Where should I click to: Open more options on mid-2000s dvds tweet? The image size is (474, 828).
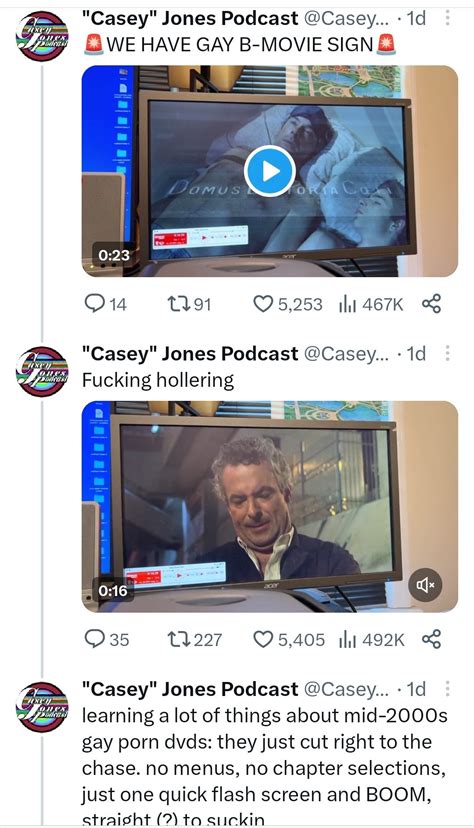click(x=447, y=689)
